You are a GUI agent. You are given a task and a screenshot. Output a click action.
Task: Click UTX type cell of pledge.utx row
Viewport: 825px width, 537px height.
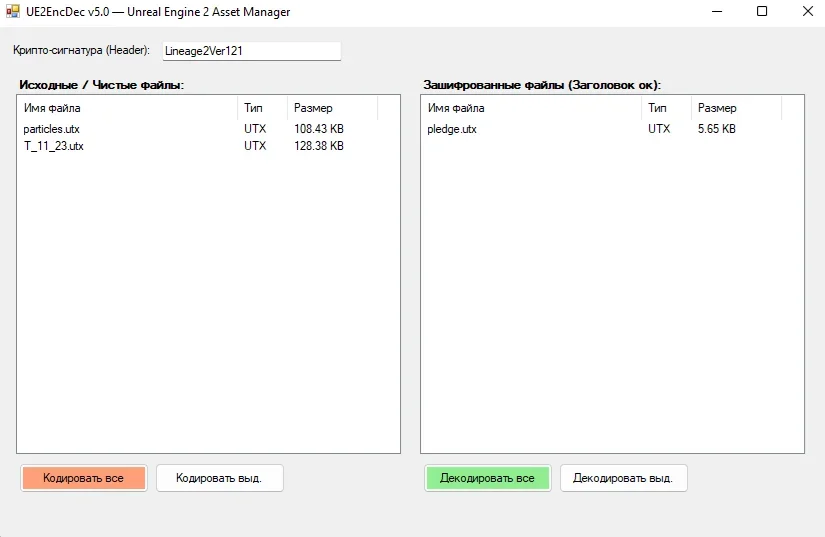coord(659,129)
